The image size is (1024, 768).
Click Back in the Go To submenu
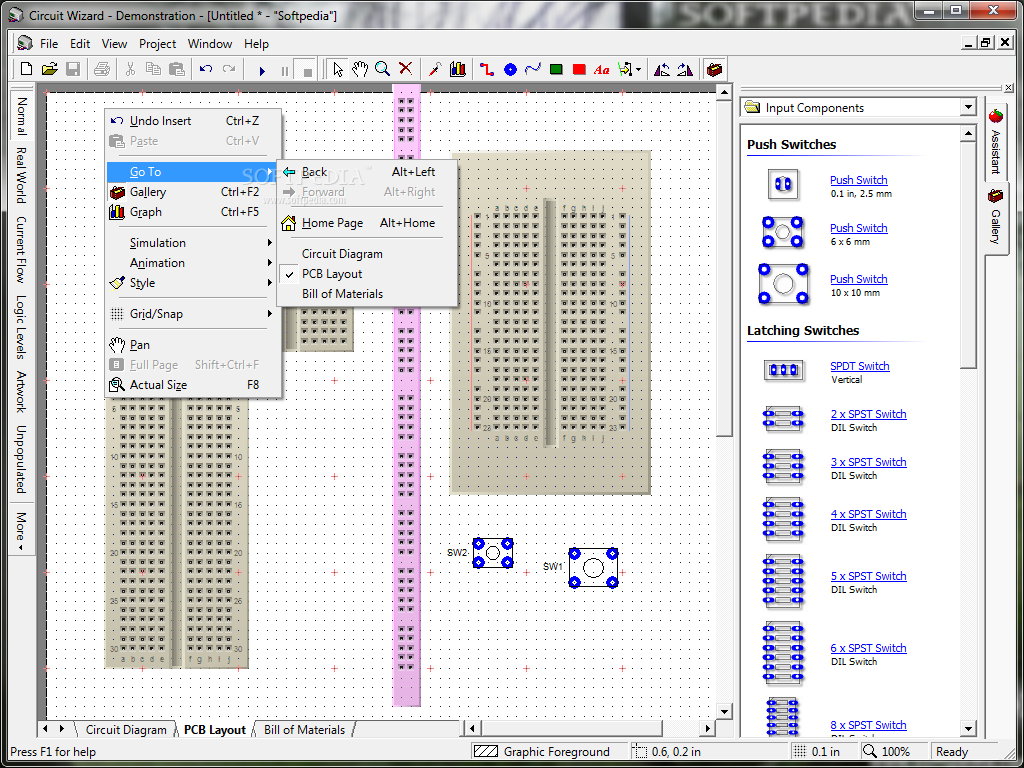click(367, 172)
